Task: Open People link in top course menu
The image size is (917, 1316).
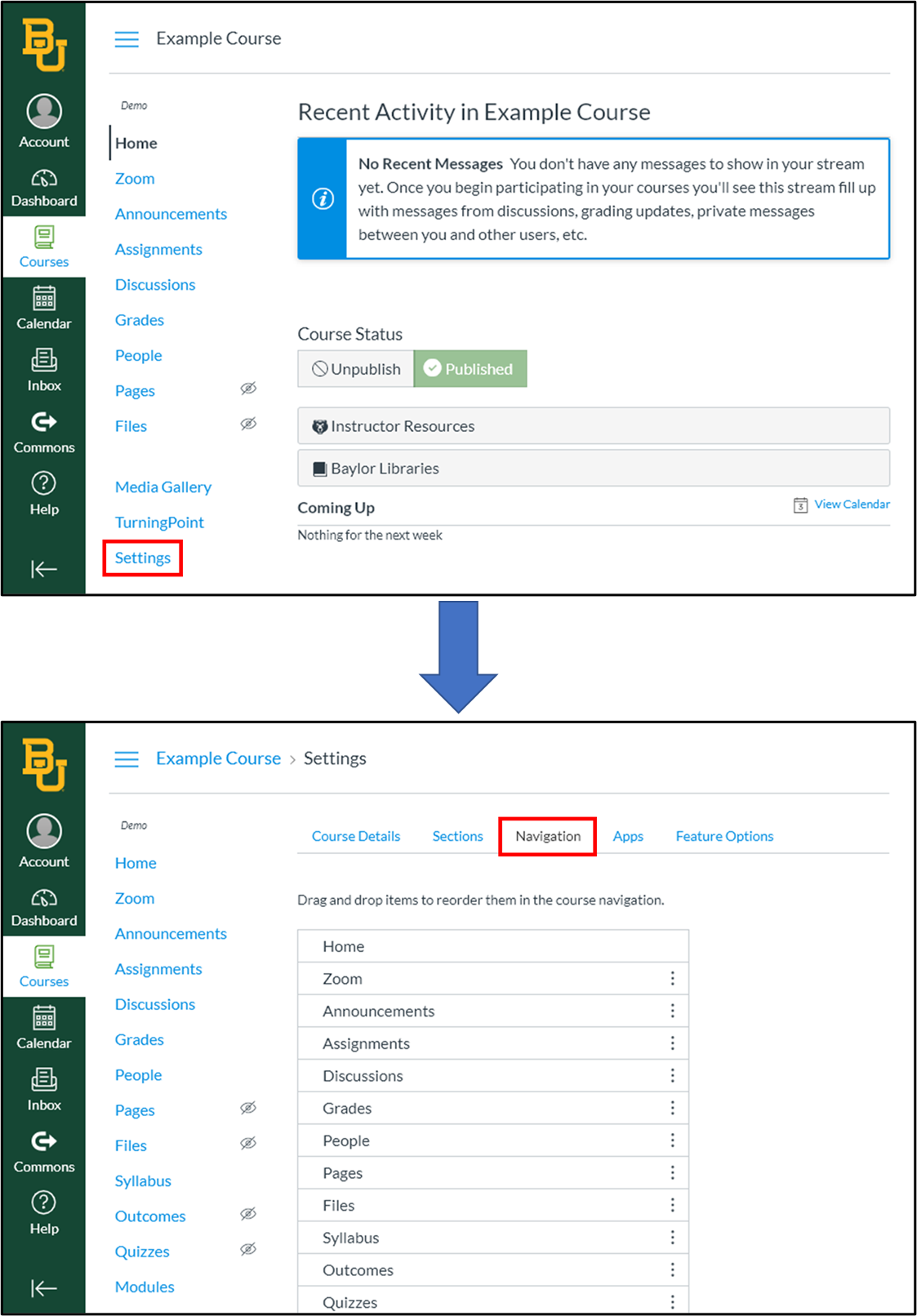Action: click(138, 356)
